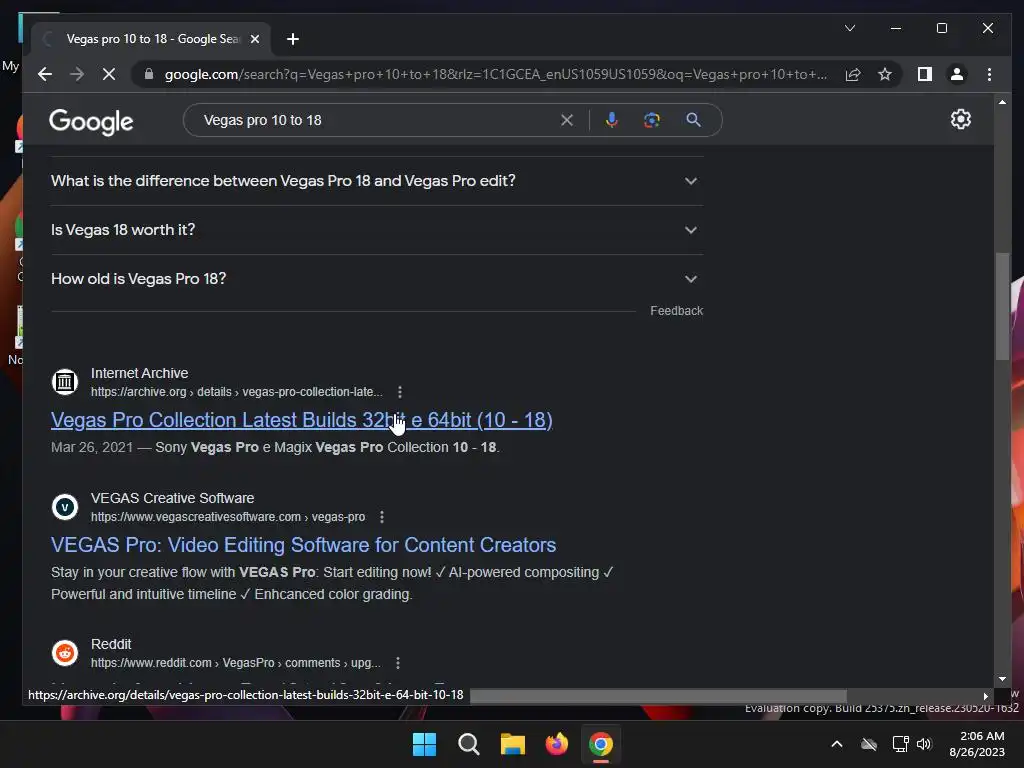The image size is (1024, 768).
Task: Select 'Internet Archive' site name text
Action: pos(140,373)
